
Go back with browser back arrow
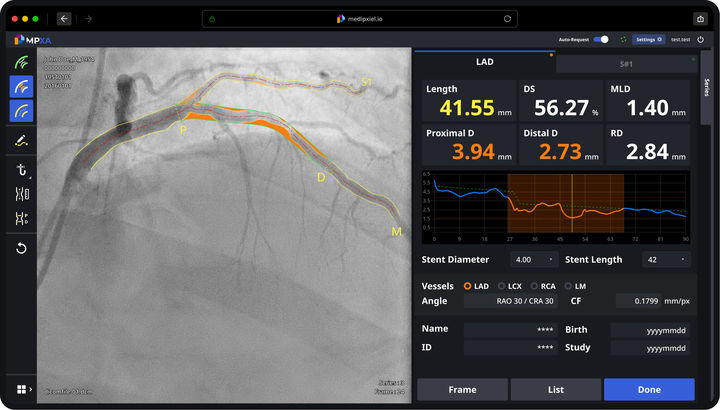pyautogui.click(x=64, y=19)
